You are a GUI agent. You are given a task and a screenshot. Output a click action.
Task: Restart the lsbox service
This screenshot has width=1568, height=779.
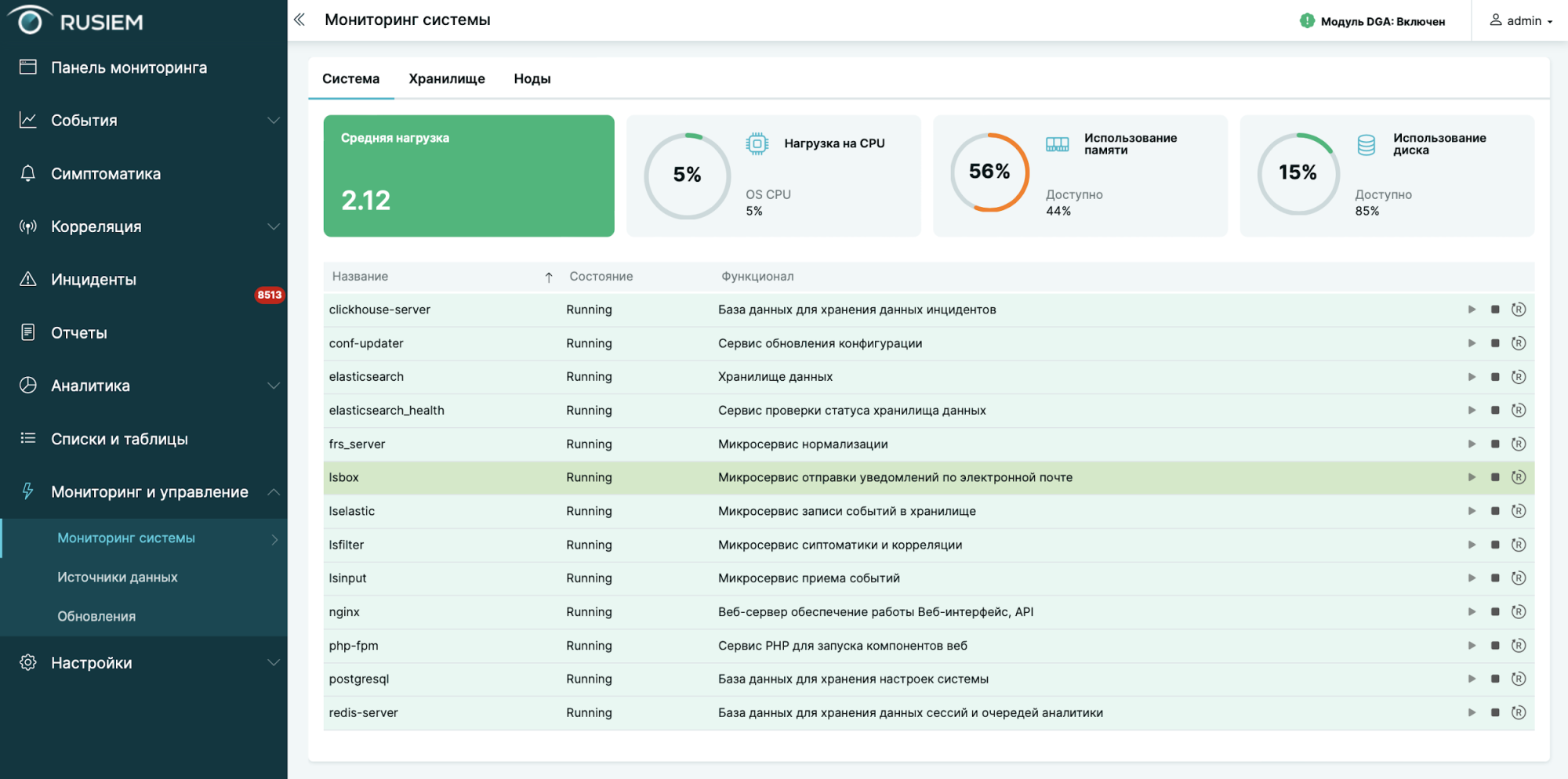[1519, 477]
